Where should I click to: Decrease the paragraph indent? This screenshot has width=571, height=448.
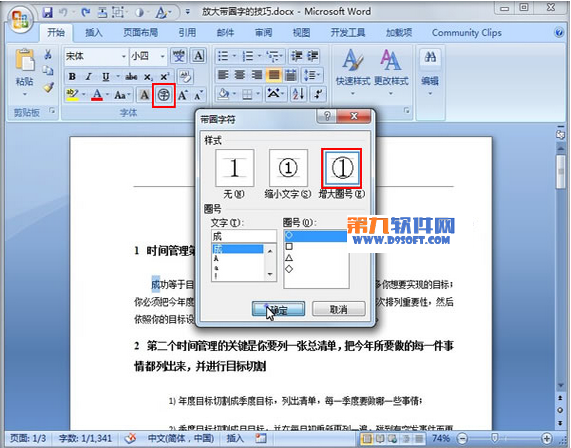click(x=297, y=56)
